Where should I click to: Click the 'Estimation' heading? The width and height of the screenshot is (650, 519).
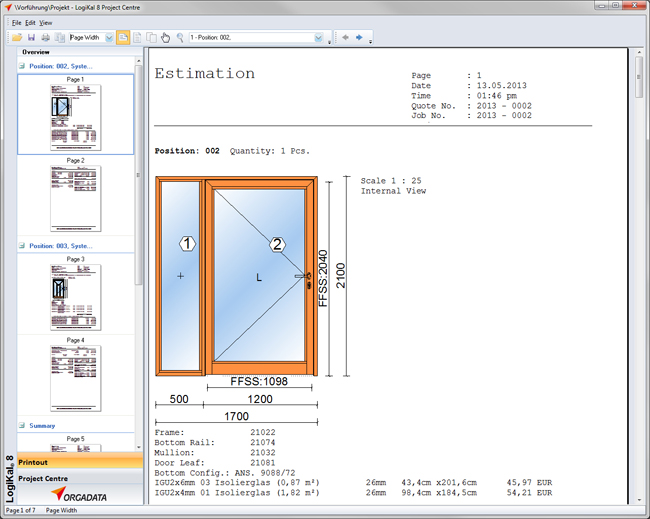coord(205,73)
